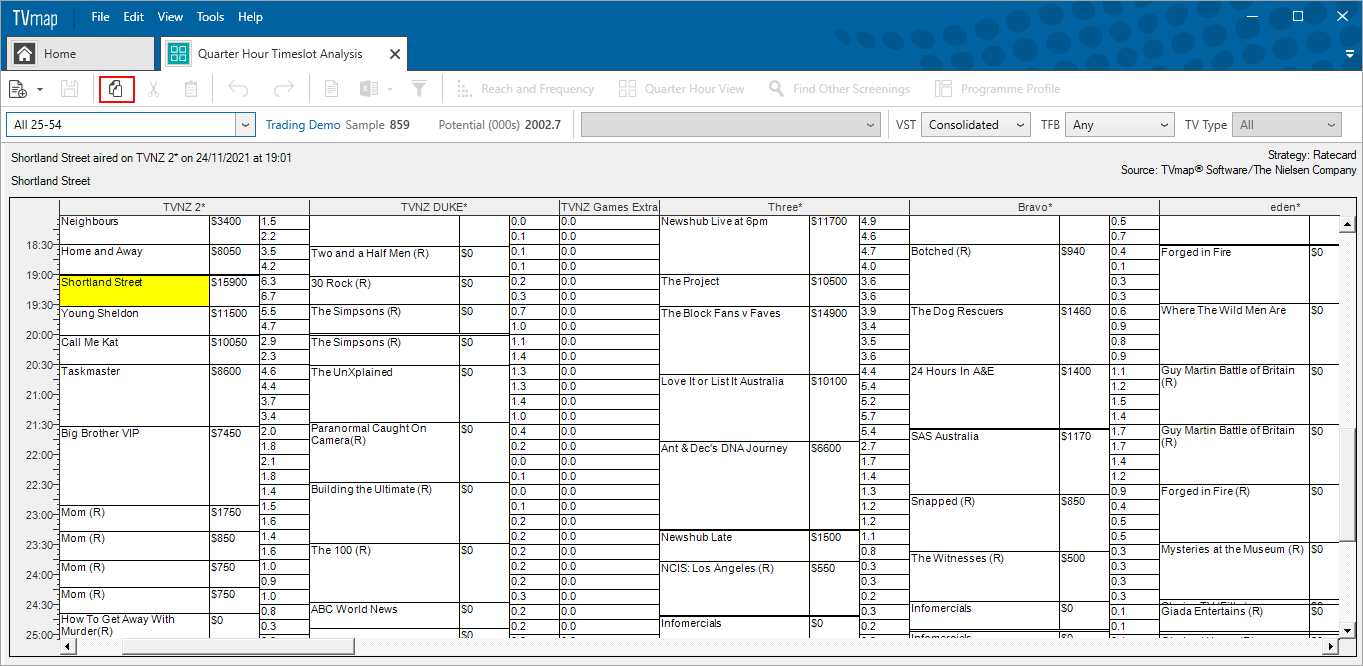Viewport: 1363px width, 666px height.
Task: Open the Tools menu
Action: [210, 17]
